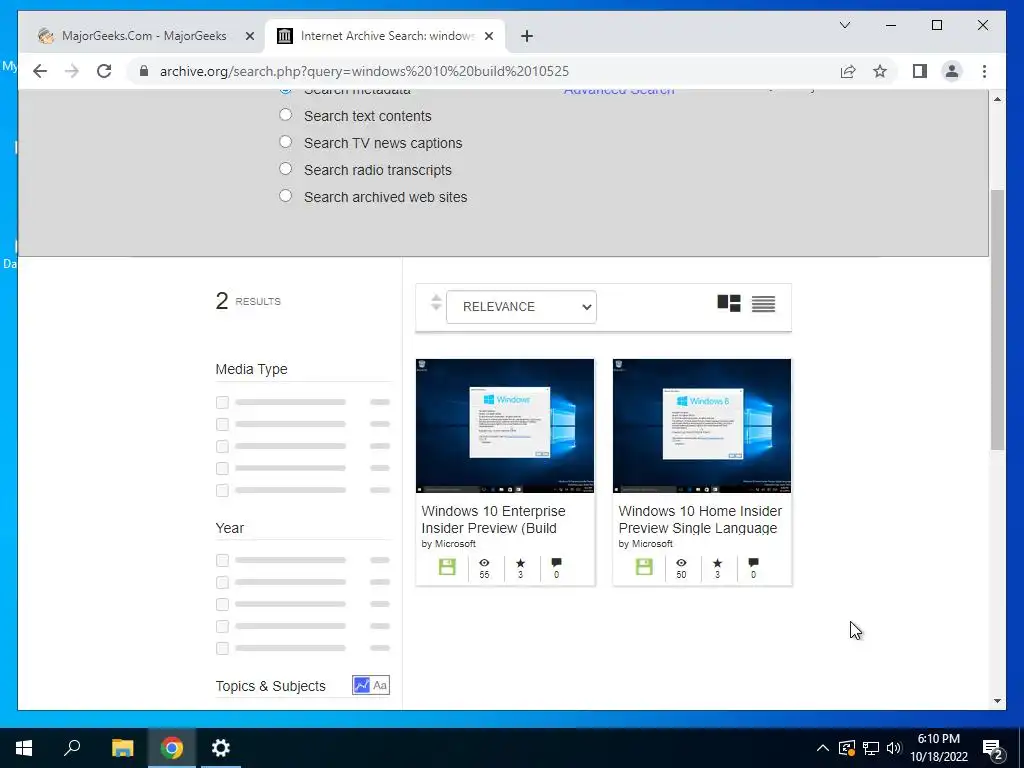Viewport: 1024px width, 768px height.
Task: Click reviews comment icon on Enterprise result
Action: 556,563
